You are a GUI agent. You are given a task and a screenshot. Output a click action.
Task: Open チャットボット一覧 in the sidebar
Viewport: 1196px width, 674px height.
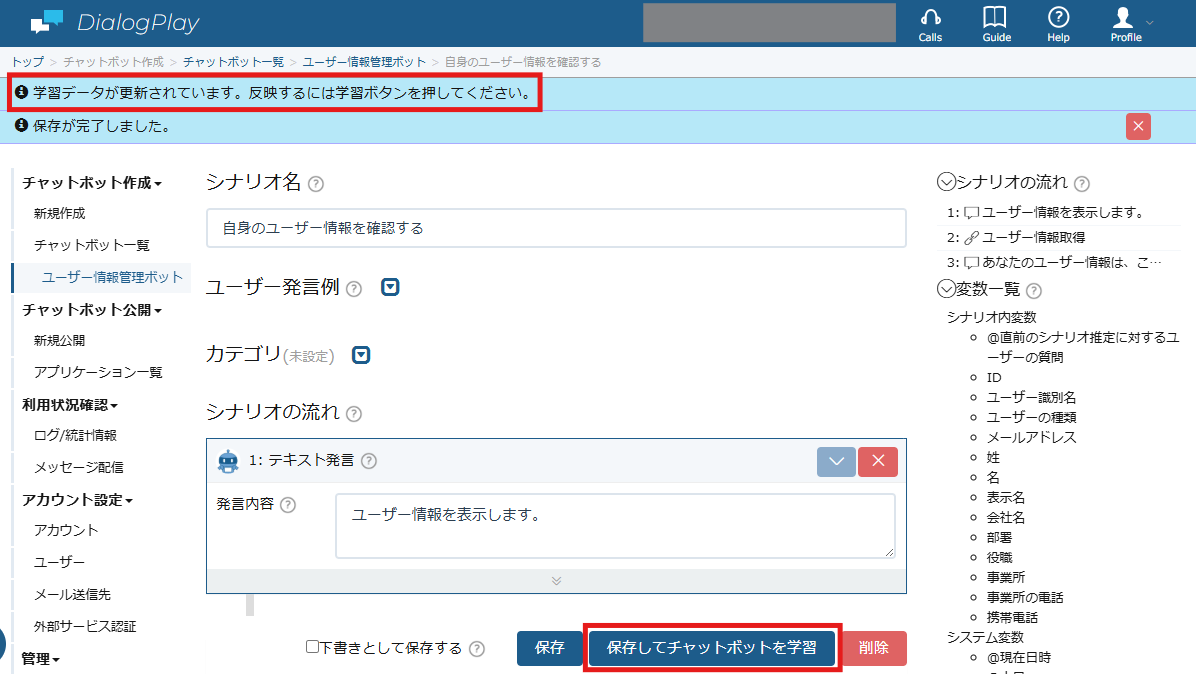(92, 245)
